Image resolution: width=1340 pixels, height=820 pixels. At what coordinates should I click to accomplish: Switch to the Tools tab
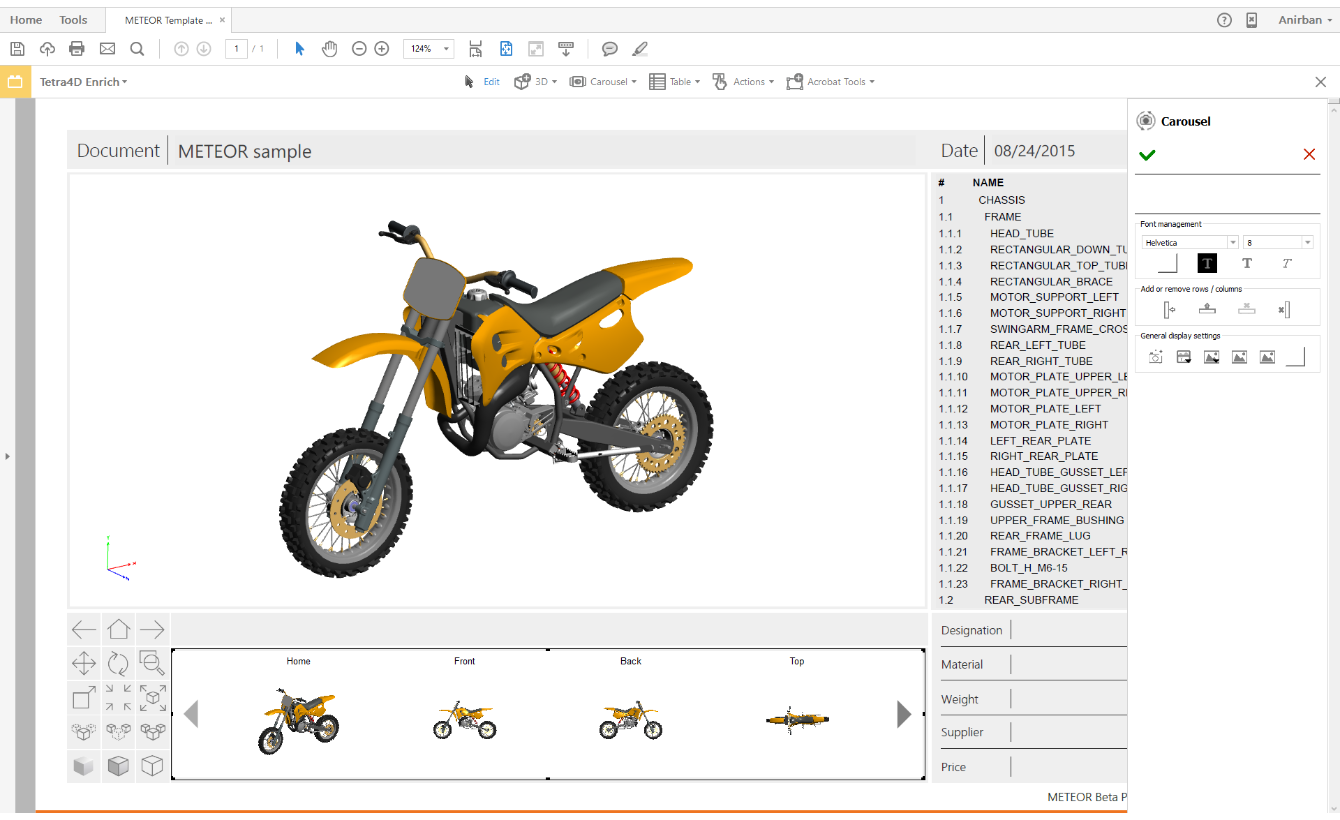pyautogui.click(x=73, y=20)
